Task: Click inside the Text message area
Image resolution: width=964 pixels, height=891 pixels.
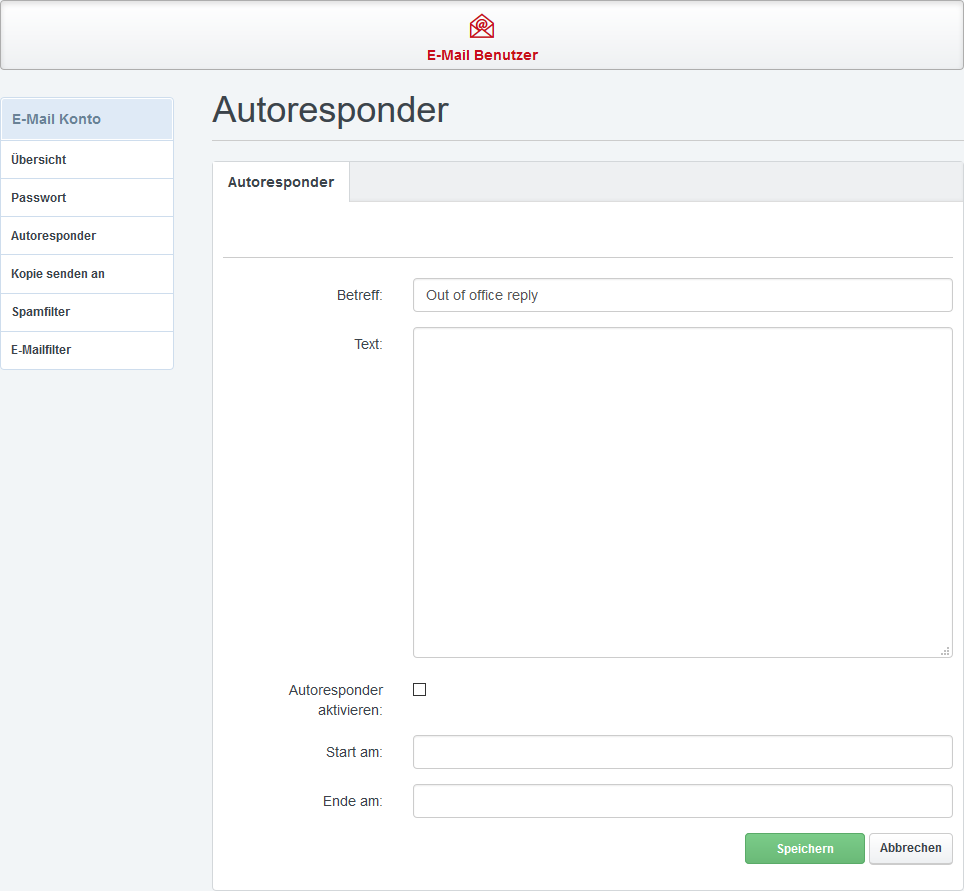Action: pos(682,492)
